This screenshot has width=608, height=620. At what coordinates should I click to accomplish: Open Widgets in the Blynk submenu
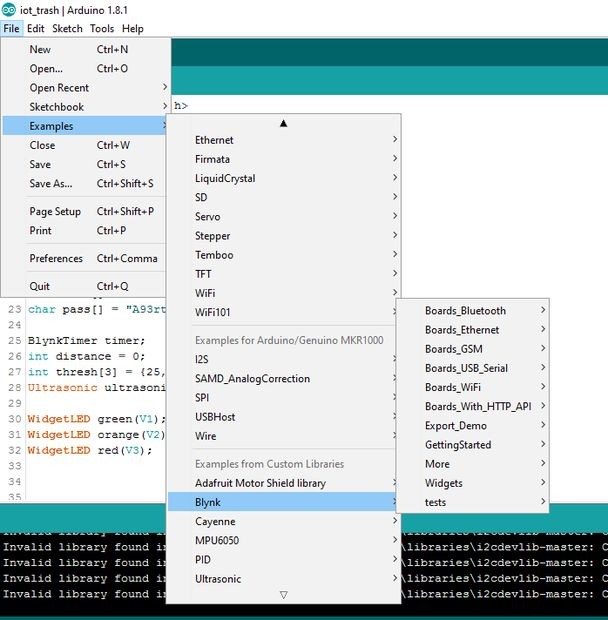point(473,483)
